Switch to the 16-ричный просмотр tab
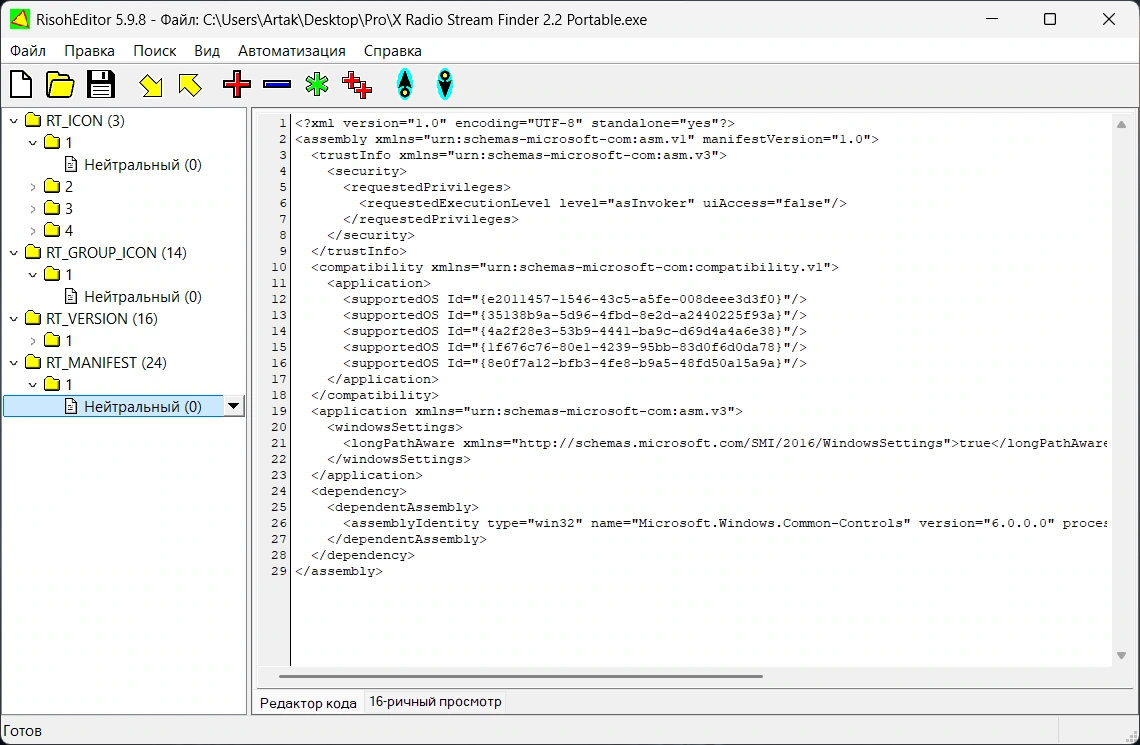Screen dimensions: 1140x745 (435, 701)
